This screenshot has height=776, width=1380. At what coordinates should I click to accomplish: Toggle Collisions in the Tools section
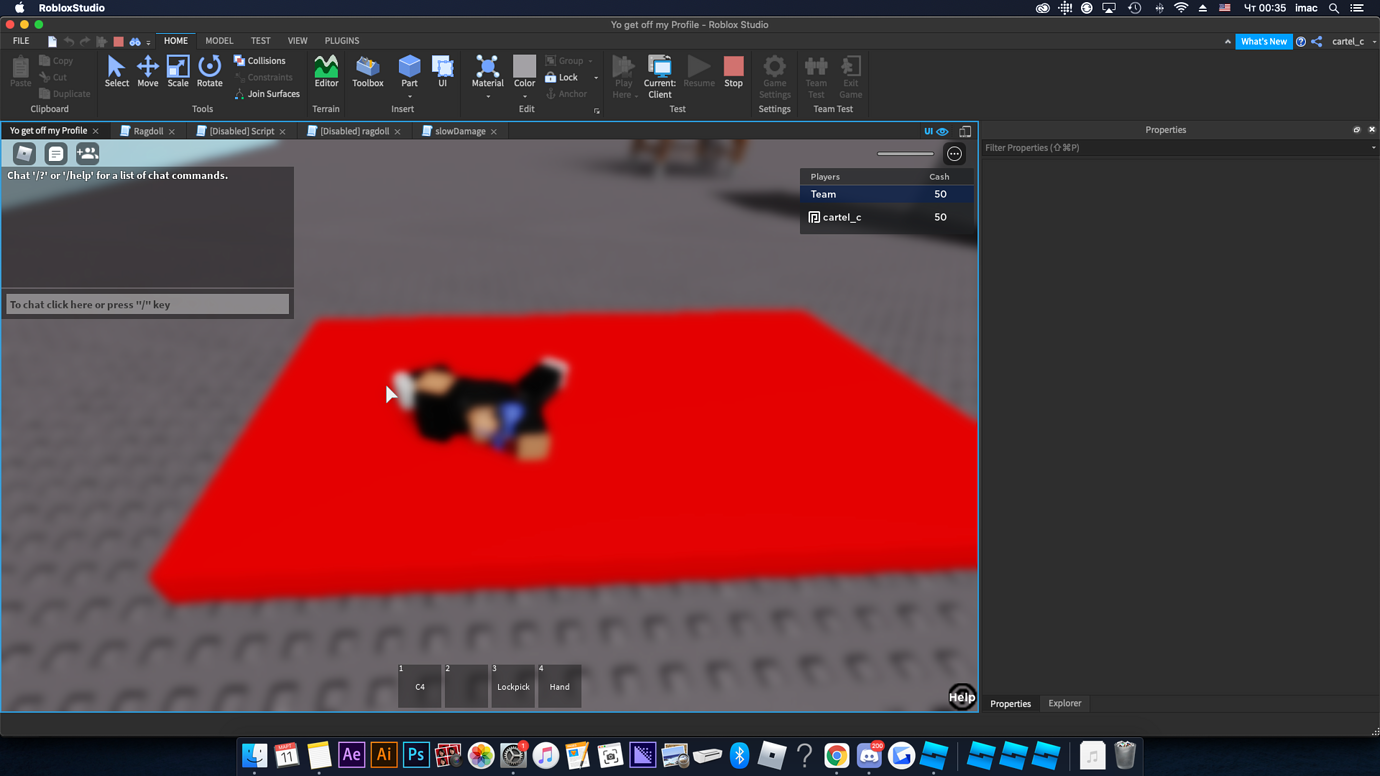pos(262,60)
